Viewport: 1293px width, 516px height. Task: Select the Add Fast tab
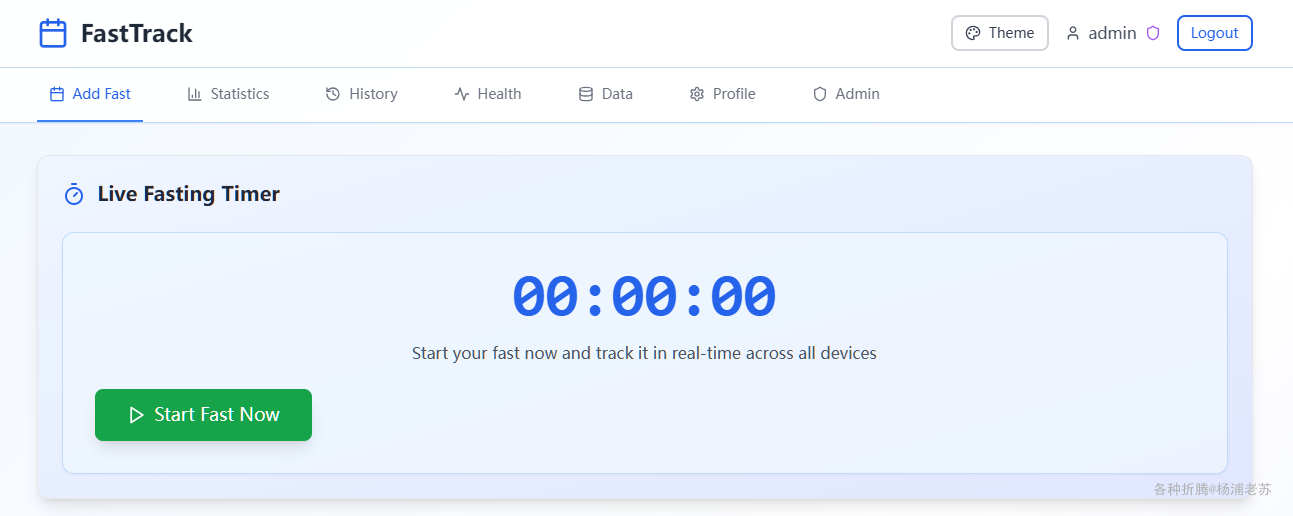click(x=90, y=94)
